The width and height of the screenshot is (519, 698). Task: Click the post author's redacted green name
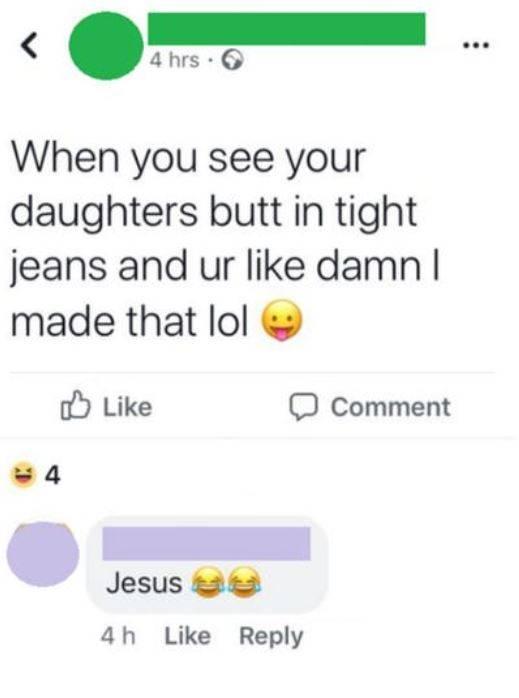287,29
